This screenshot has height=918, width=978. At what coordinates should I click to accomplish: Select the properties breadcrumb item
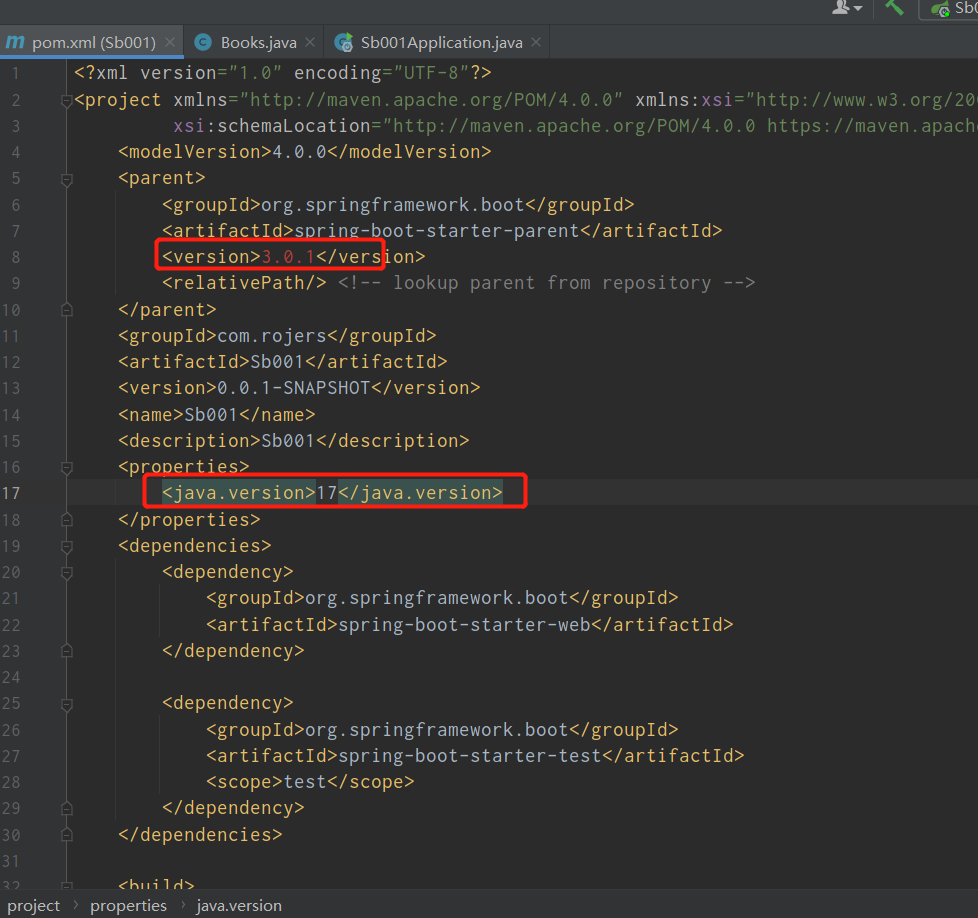128,906
